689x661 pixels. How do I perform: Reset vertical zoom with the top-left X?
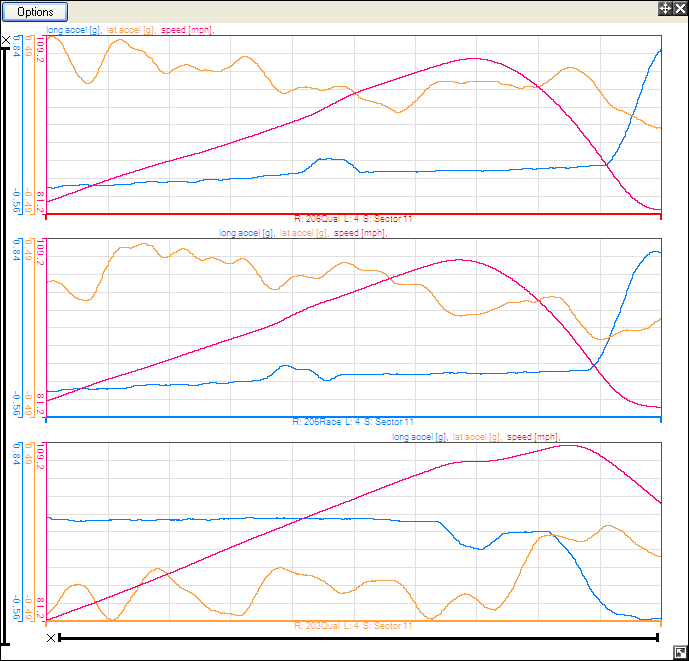click(x=6, y=40)
